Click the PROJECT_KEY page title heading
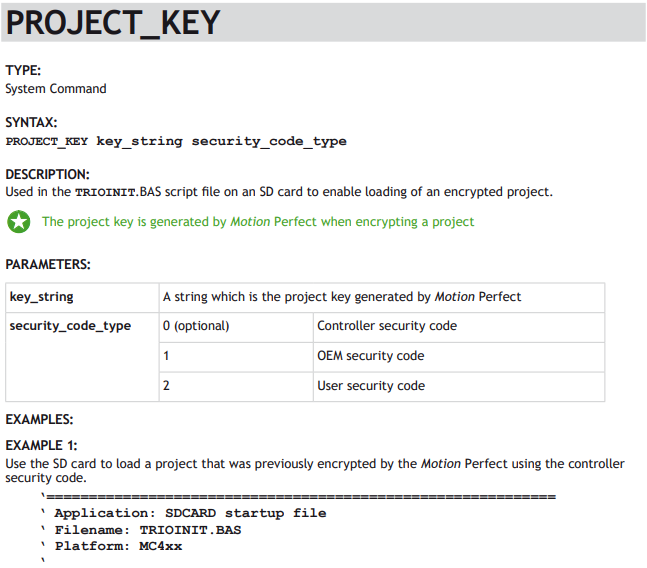This screenshot has width=647, height=568. [113, 23]
